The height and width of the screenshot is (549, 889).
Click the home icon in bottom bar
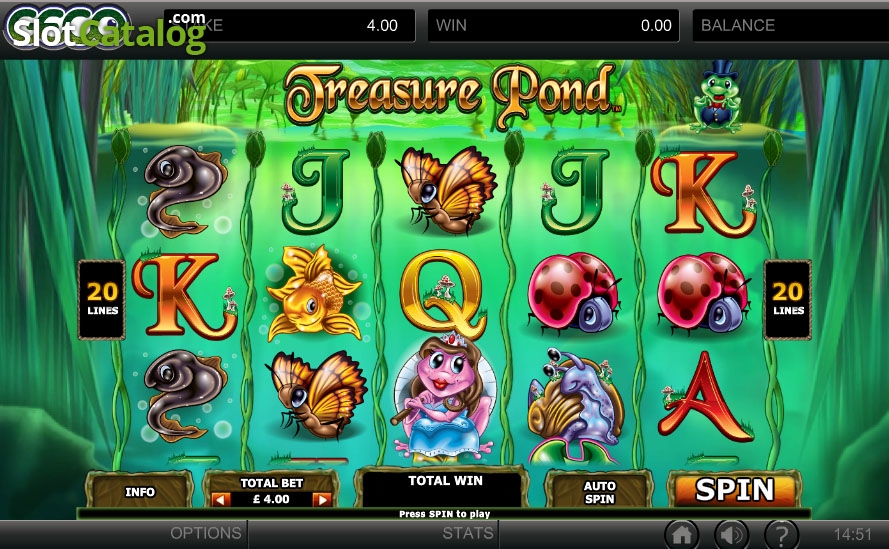(x=682, y=534)
